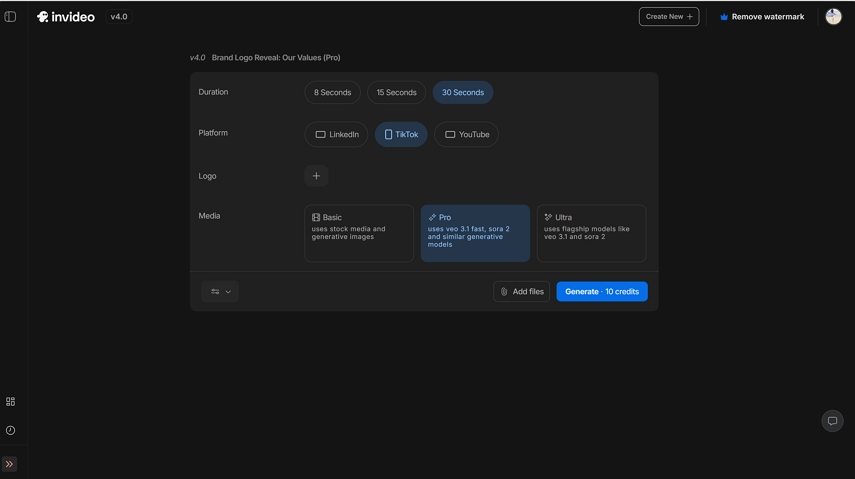Click the Media label
The height and width of the screenshot is (479, 855).
pos(209,215)
